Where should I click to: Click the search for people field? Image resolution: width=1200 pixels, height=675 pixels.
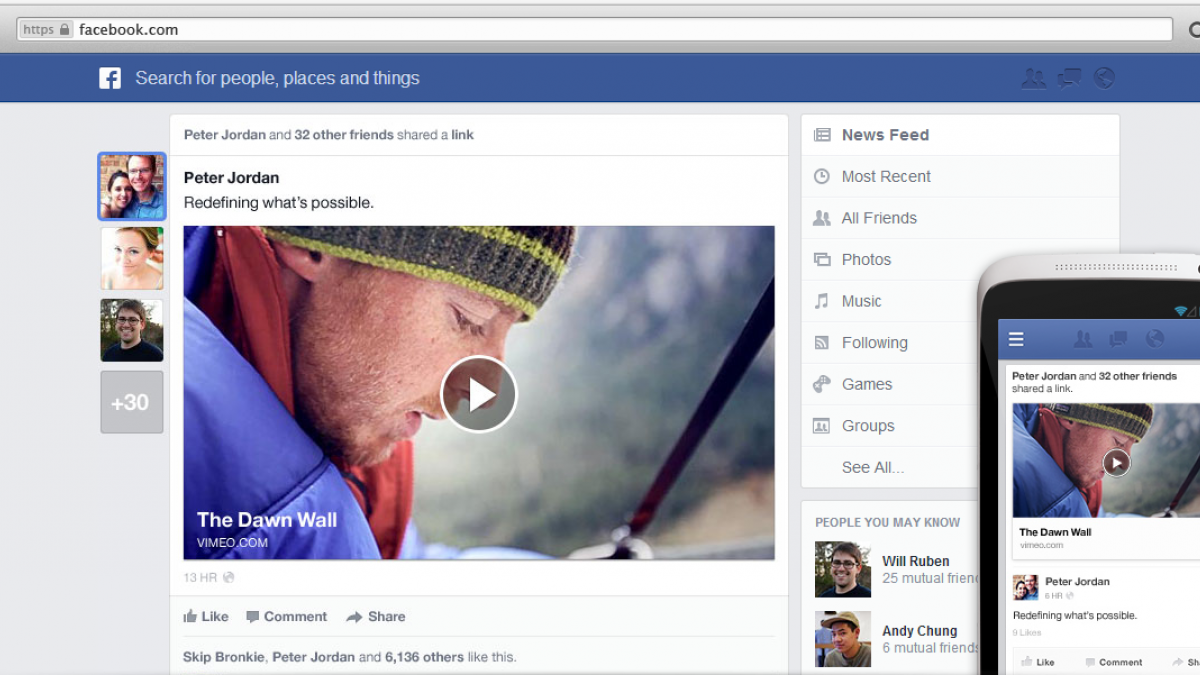coord(277,78)
